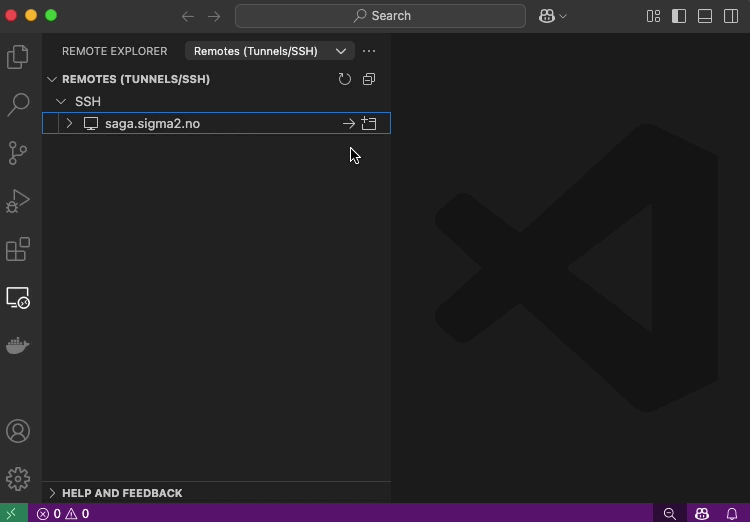Collapse the SSH tree node
Image resolution: width=750 pixels, height=522 pixels.
tap(61, 101)
